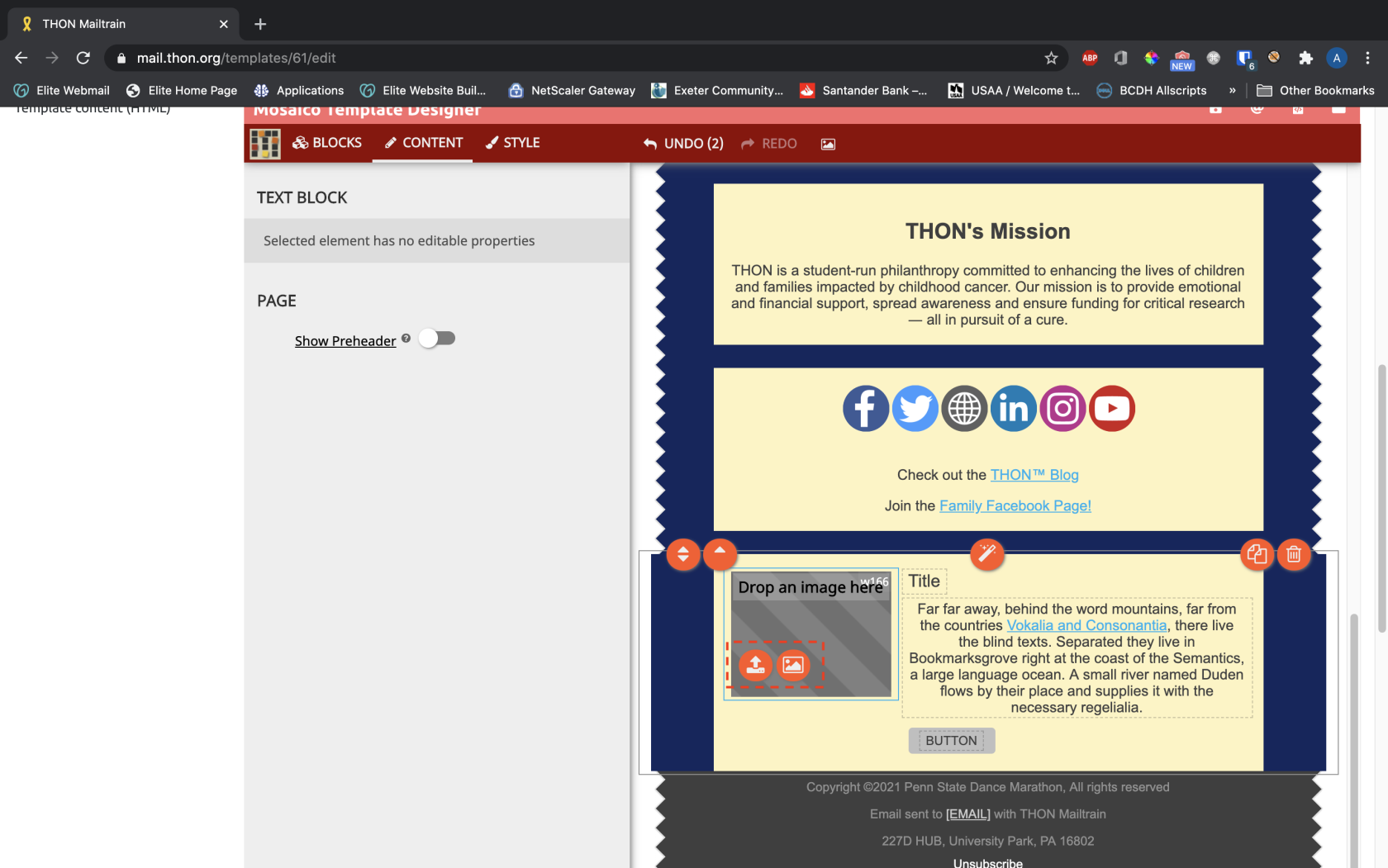Expand the hidden bookmarks chevron

(1232, 91)
